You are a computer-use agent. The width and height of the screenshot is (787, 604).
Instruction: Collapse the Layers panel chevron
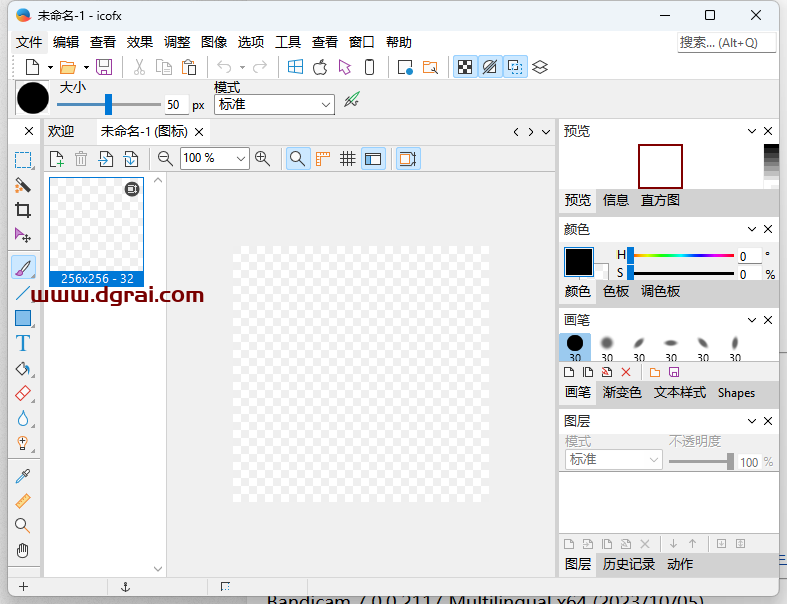(x=752, y=421)
